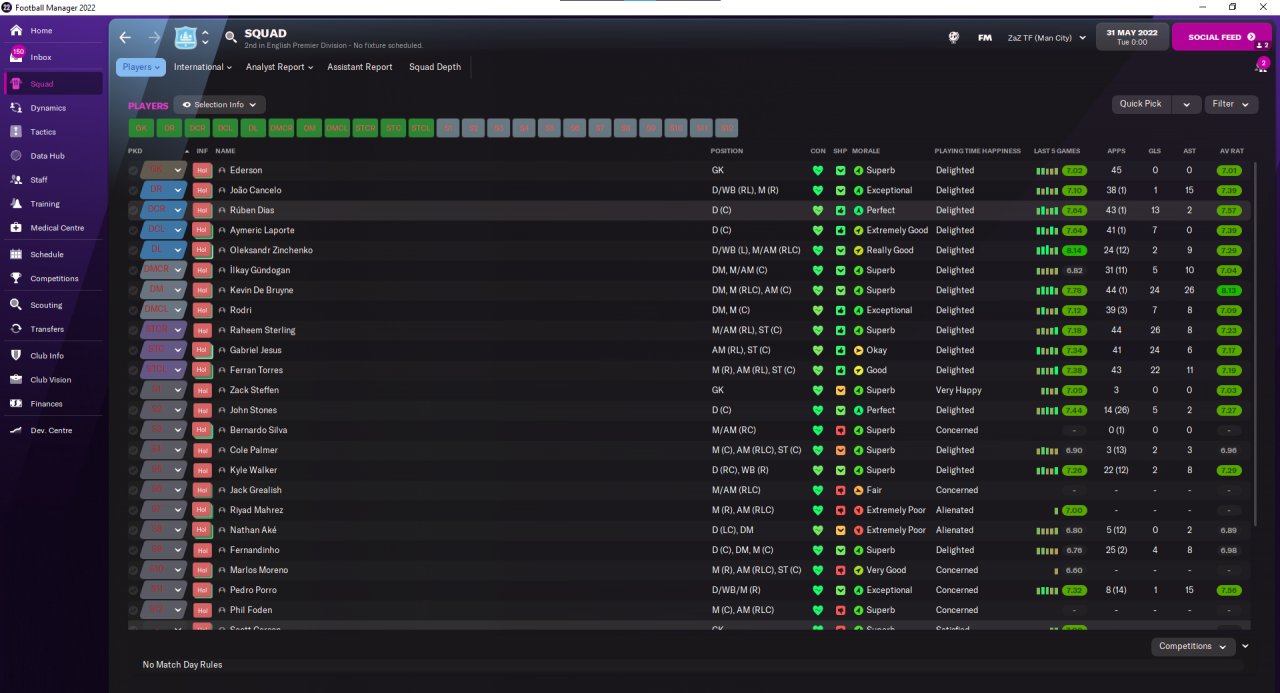Open Club Vision
The height and width of the screenshot is (693, 1280).
(x=52, y=380)
